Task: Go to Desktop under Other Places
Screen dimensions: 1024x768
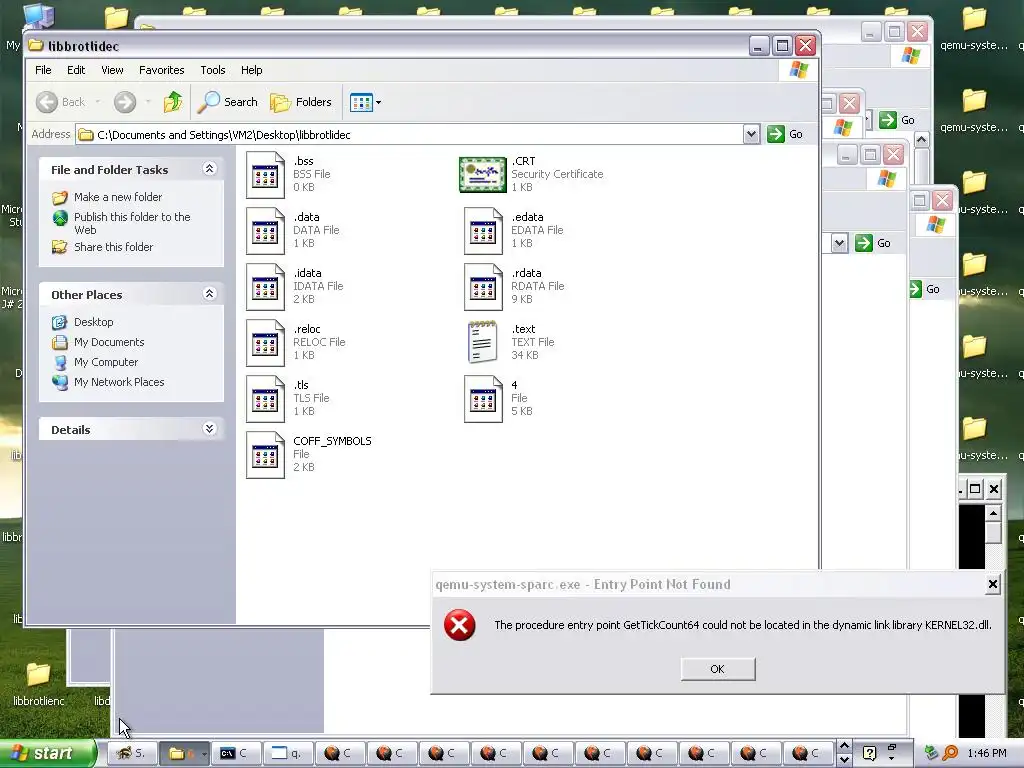Action: (93, 322)
